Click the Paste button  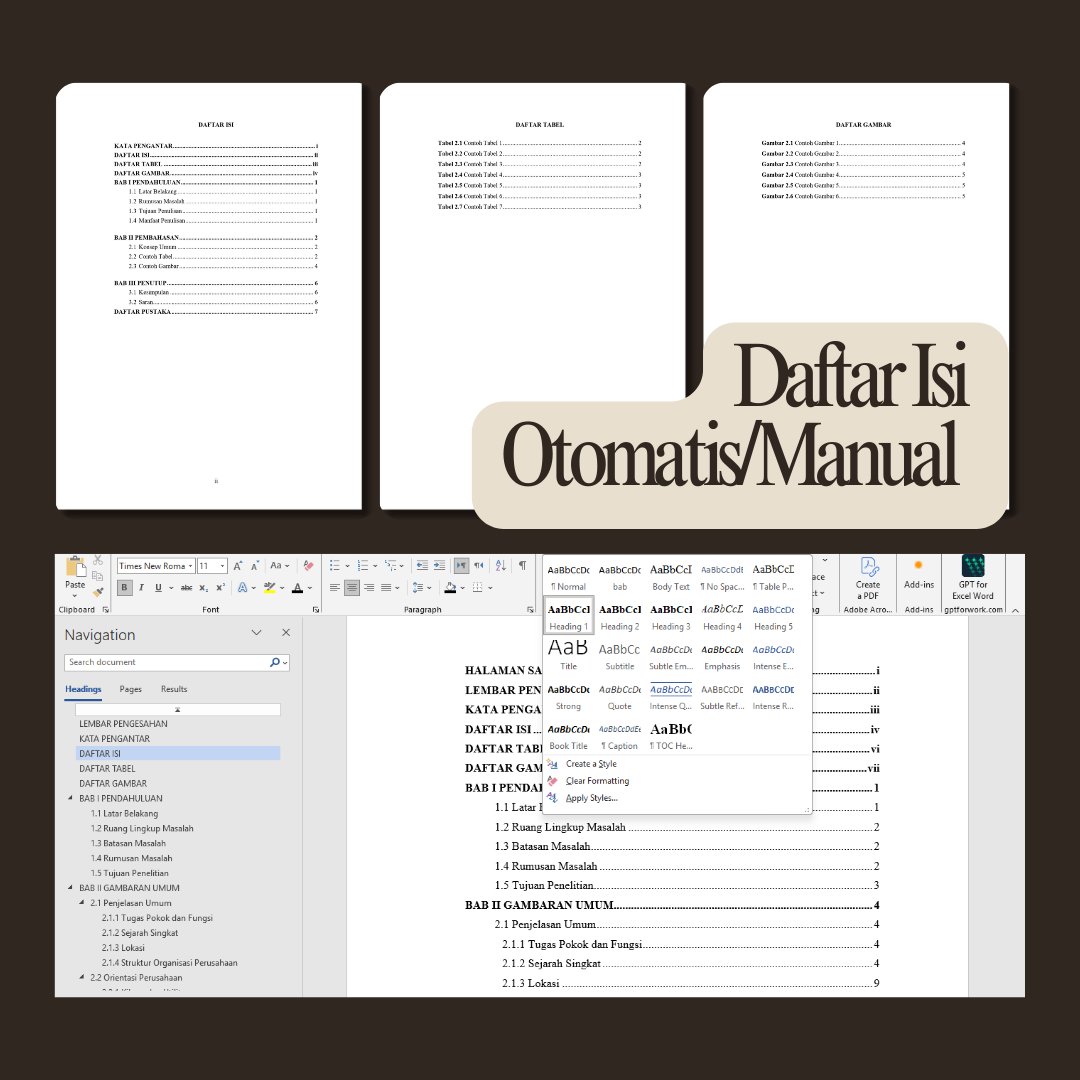[x=75, y=577]
